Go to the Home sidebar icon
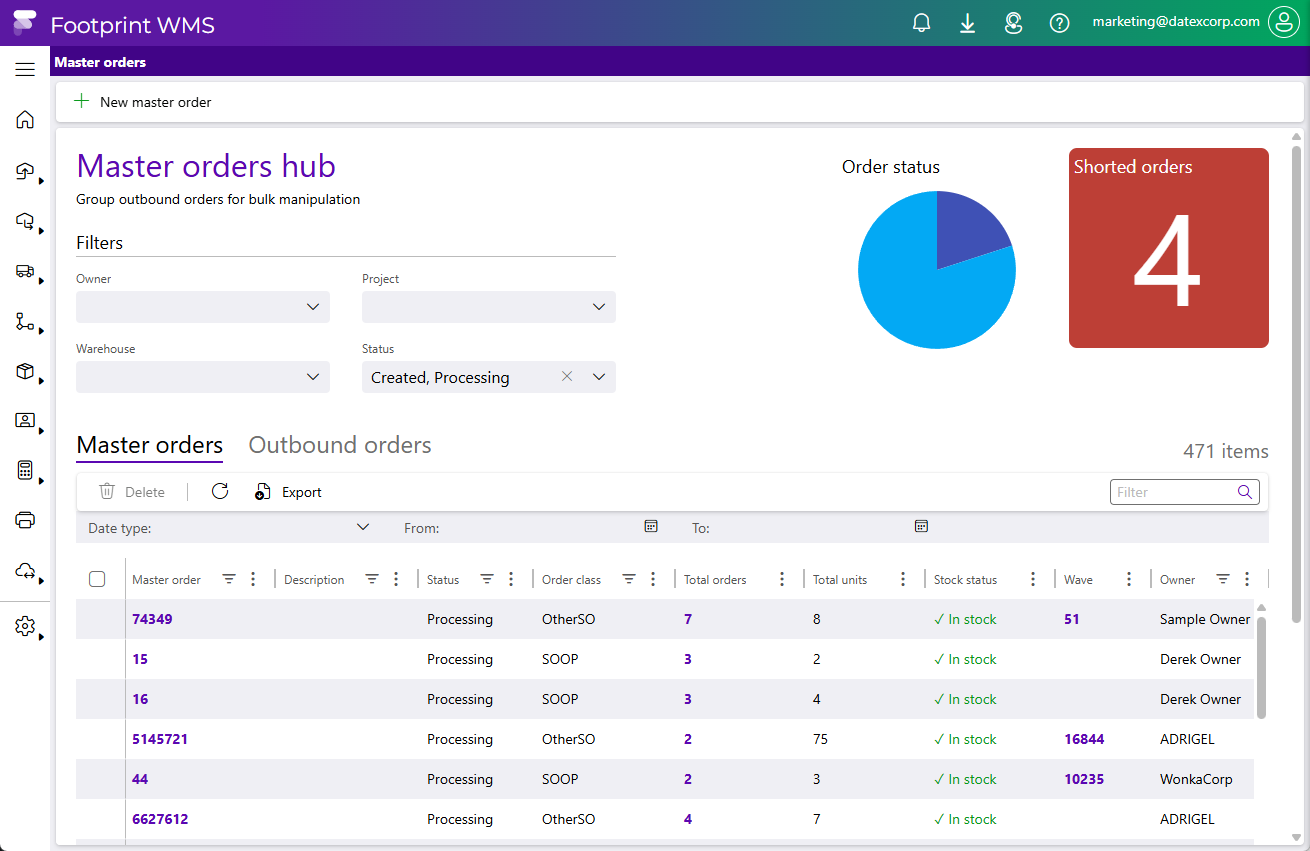 (x=25, y=120)
